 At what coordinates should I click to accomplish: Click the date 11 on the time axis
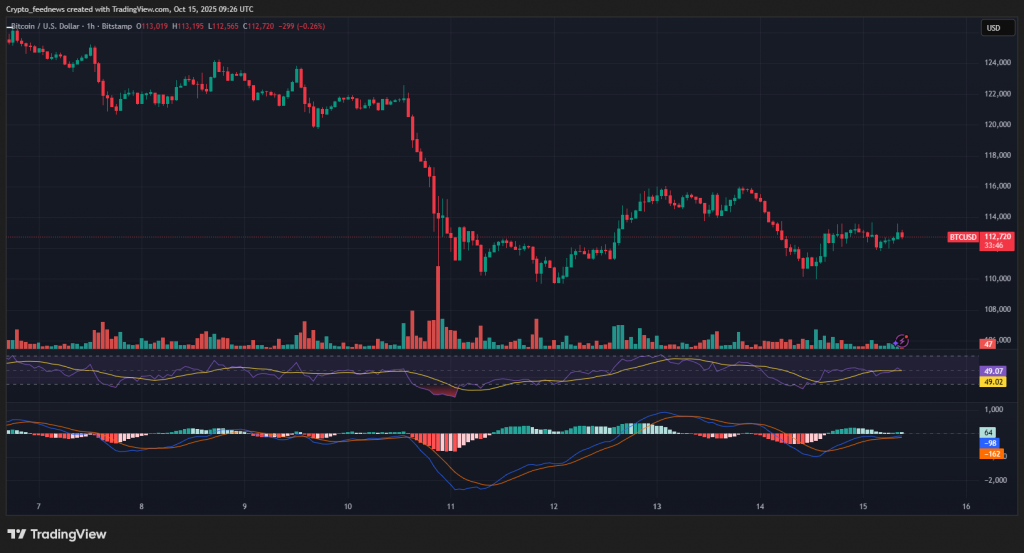[451, 507]
